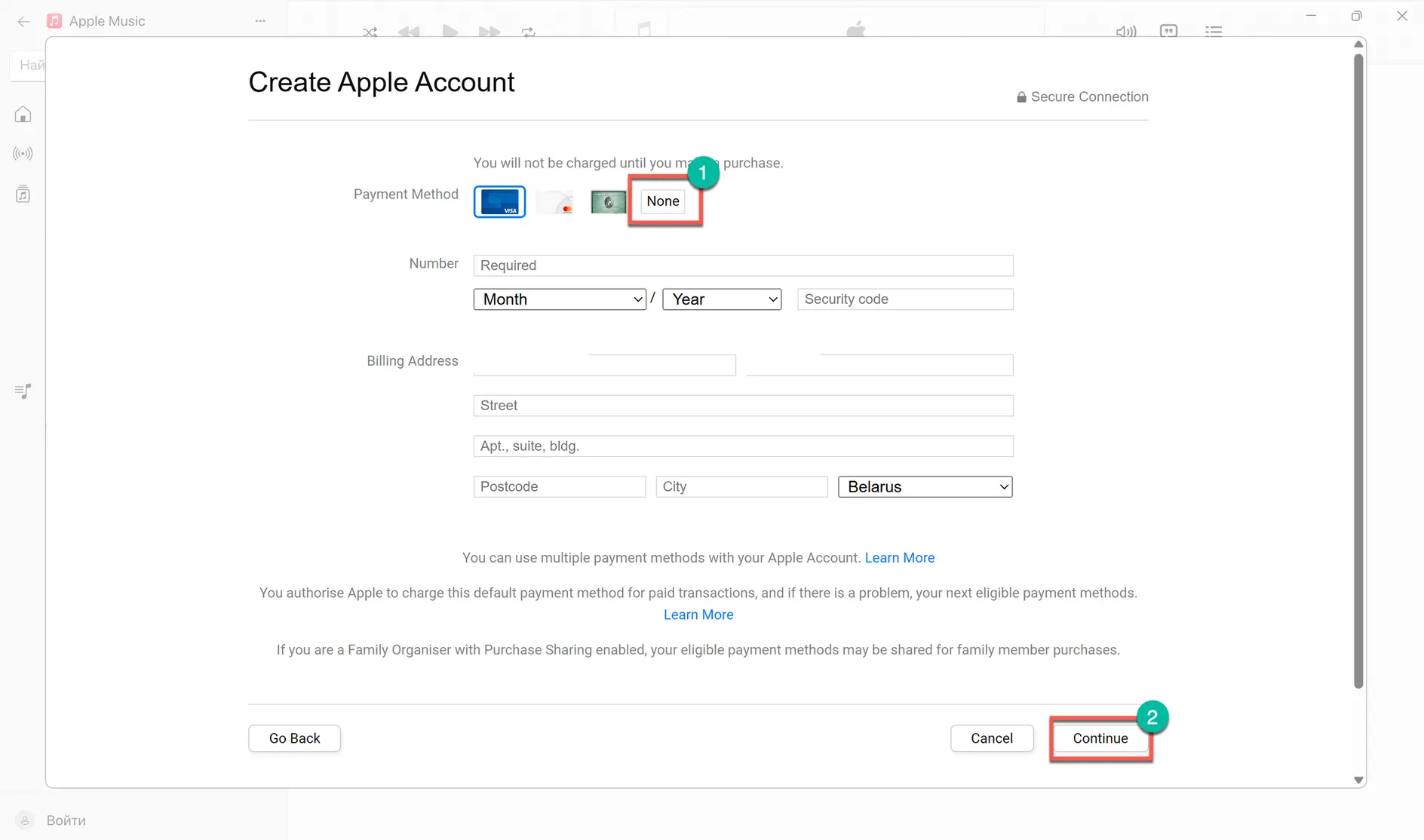Go to Home in the sidebar

point(23,115)
